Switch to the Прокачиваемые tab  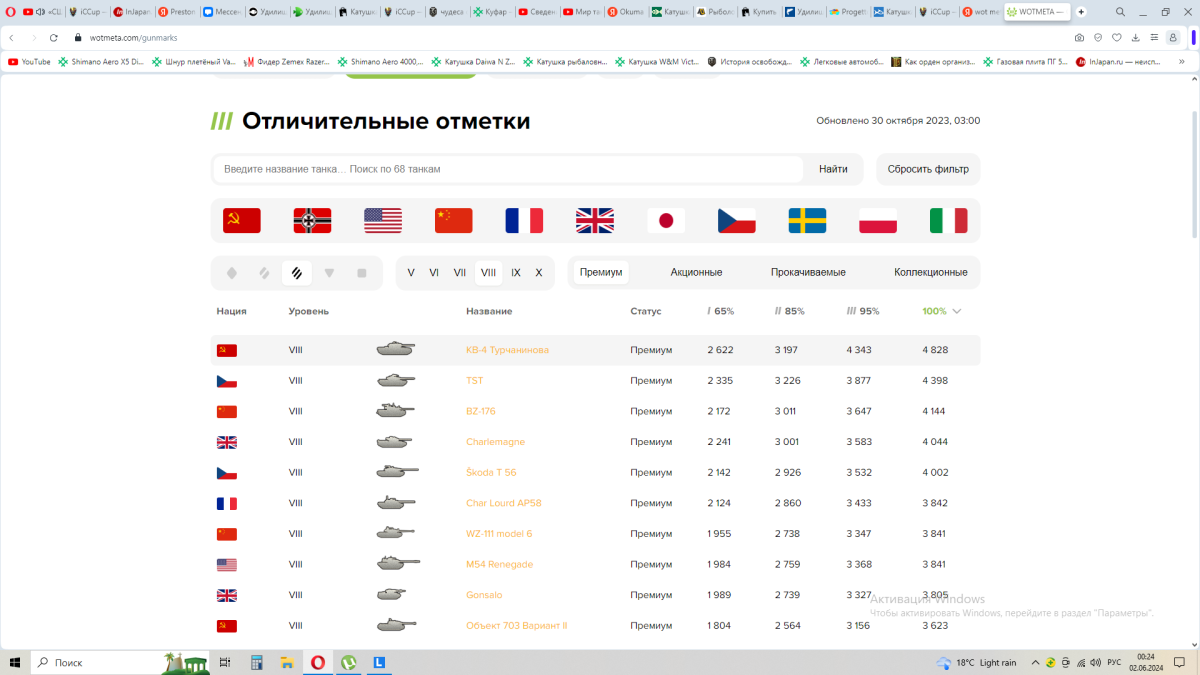click(x=808, y=272)
